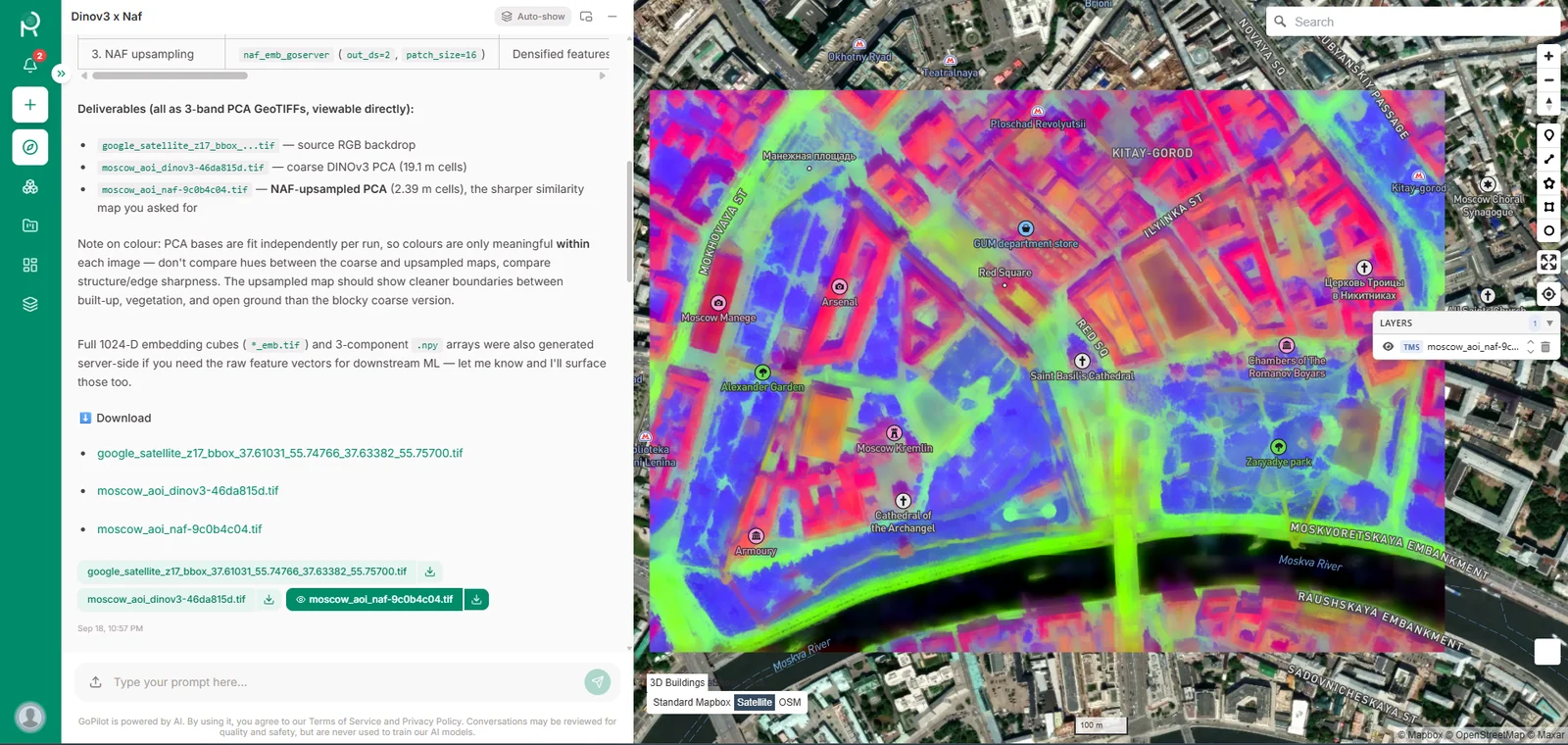1568x745 pixels.
Task: Click the Moscow Manege marker
Action: (x=718, y=303)
